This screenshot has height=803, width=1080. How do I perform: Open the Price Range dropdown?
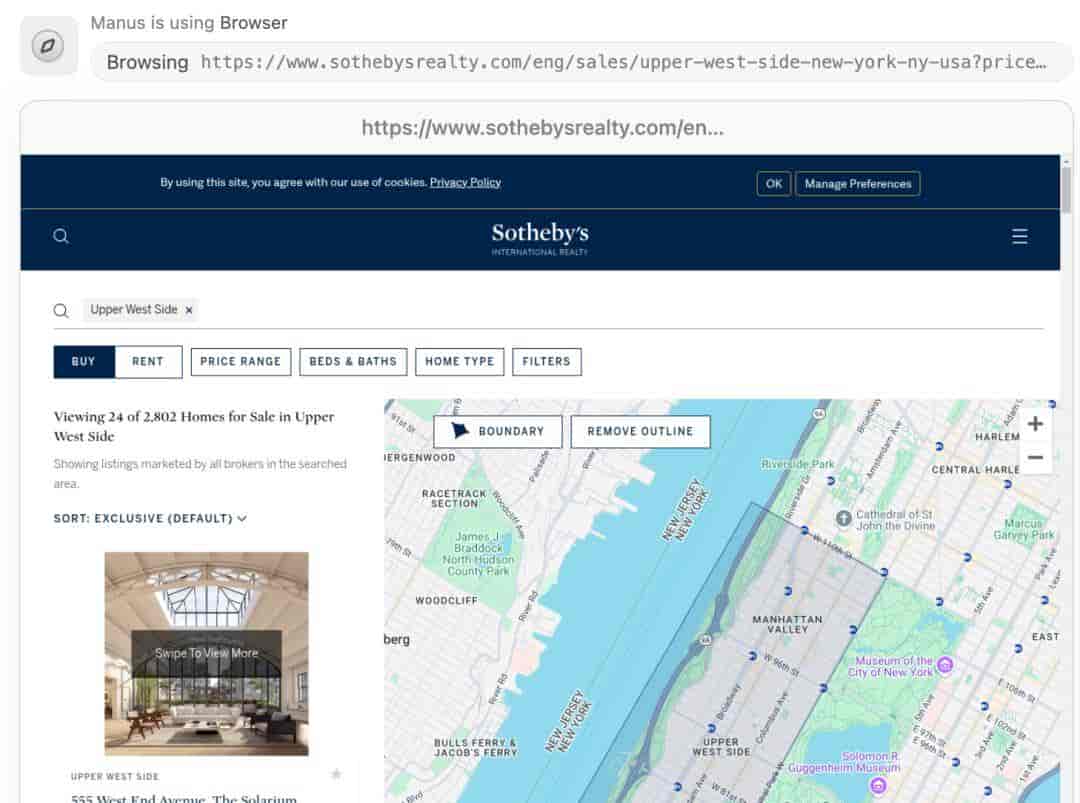click(x=240, y=362)
